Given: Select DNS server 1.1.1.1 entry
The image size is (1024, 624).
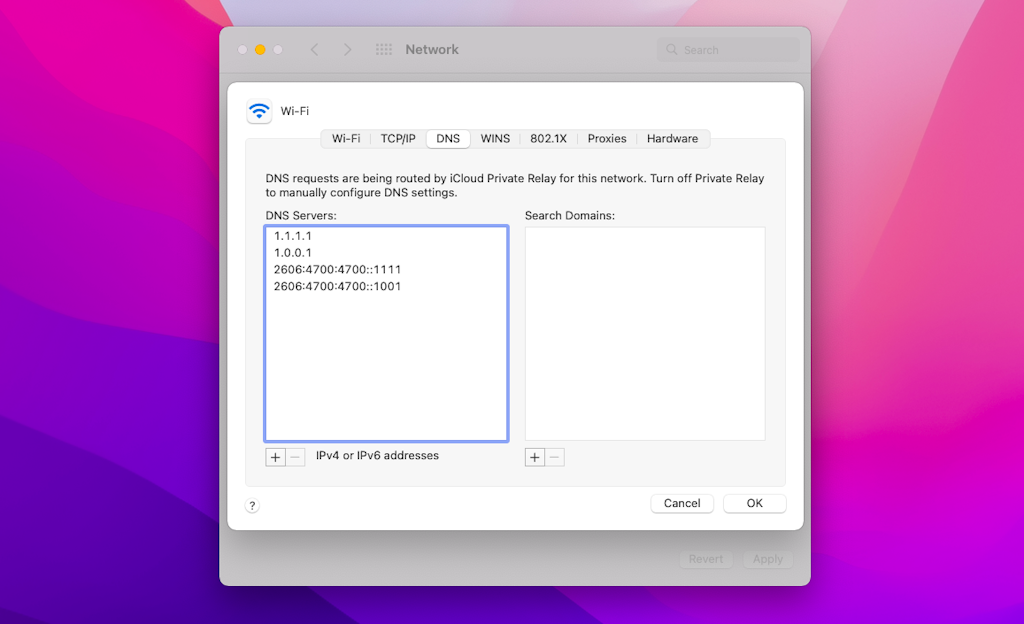Looking at the screenshot, I should point(293,236).
